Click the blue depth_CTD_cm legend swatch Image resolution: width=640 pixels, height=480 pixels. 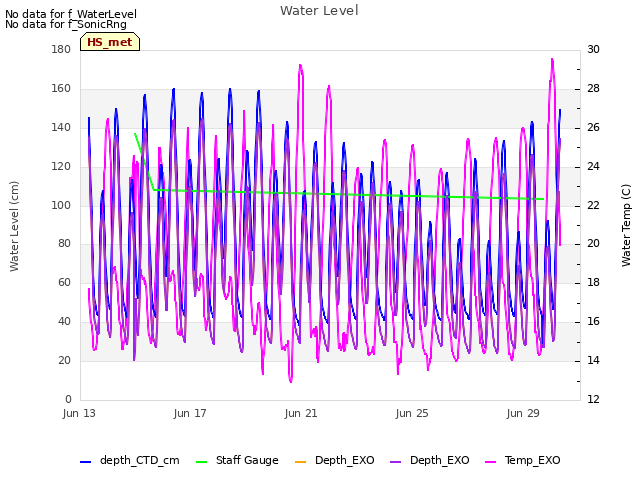click(x=85, y=462)
